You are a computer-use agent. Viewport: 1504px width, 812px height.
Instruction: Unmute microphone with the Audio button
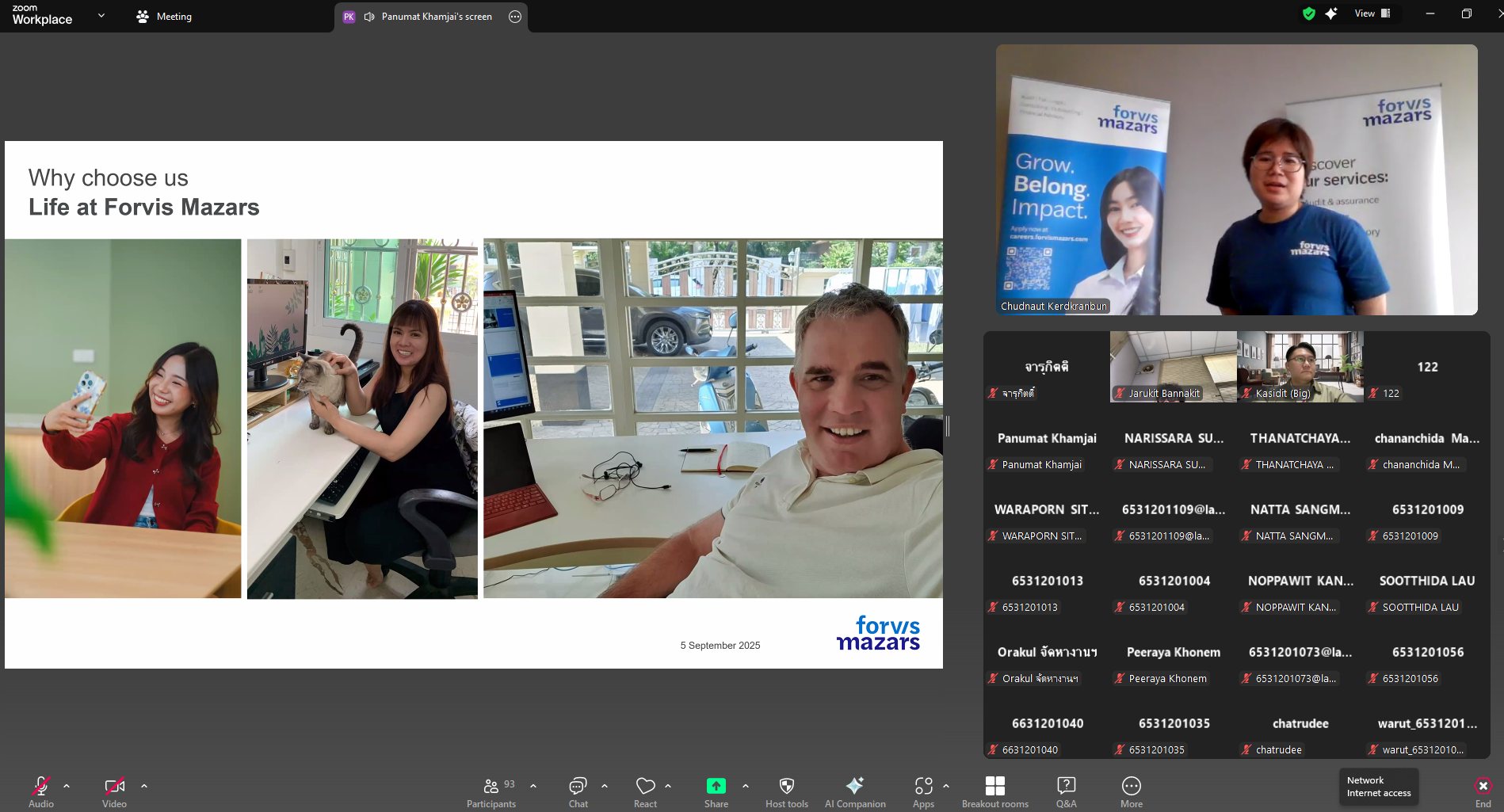coord(41,791)
